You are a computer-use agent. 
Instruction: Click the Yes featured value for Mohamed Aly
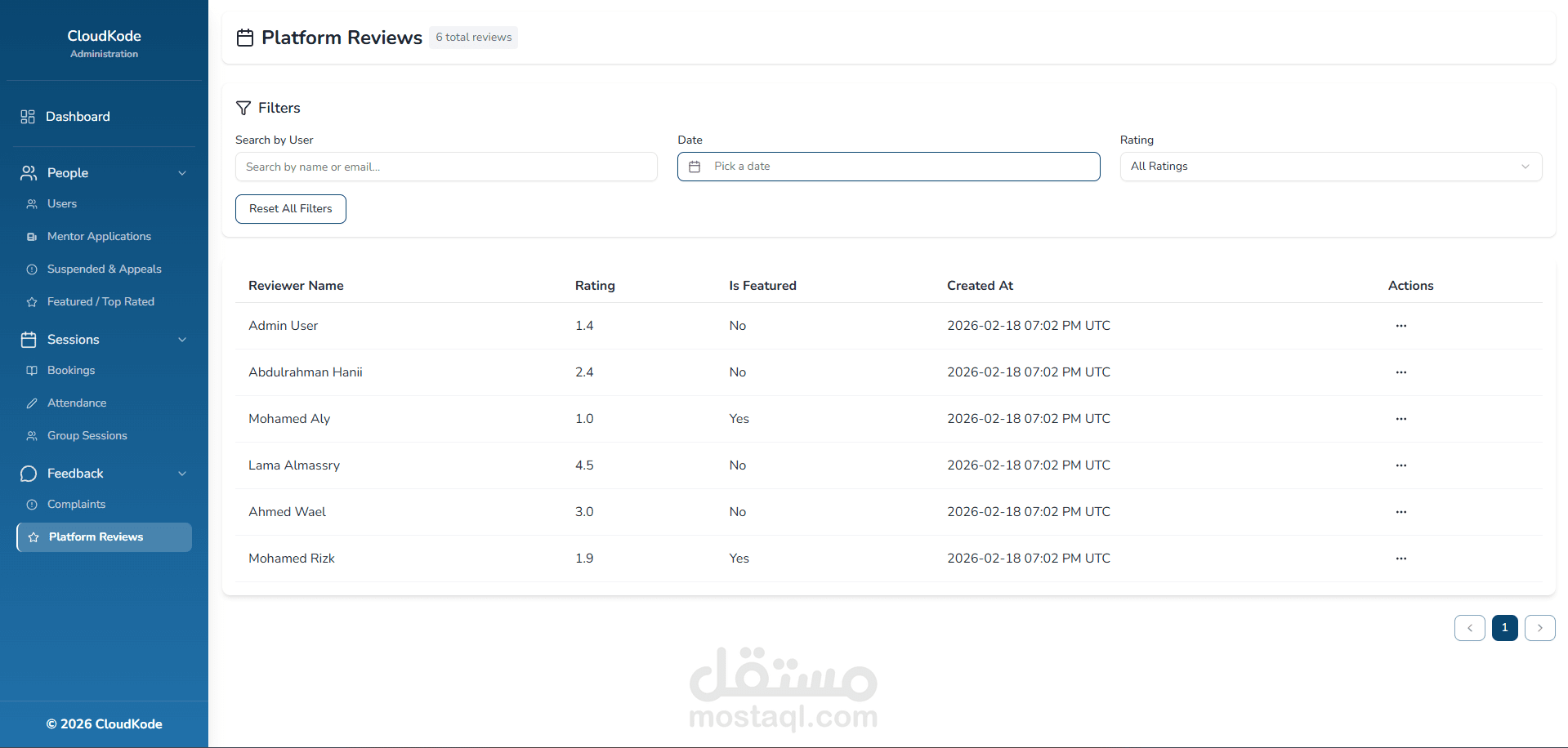pyautogui.click(x=739, y=419)
